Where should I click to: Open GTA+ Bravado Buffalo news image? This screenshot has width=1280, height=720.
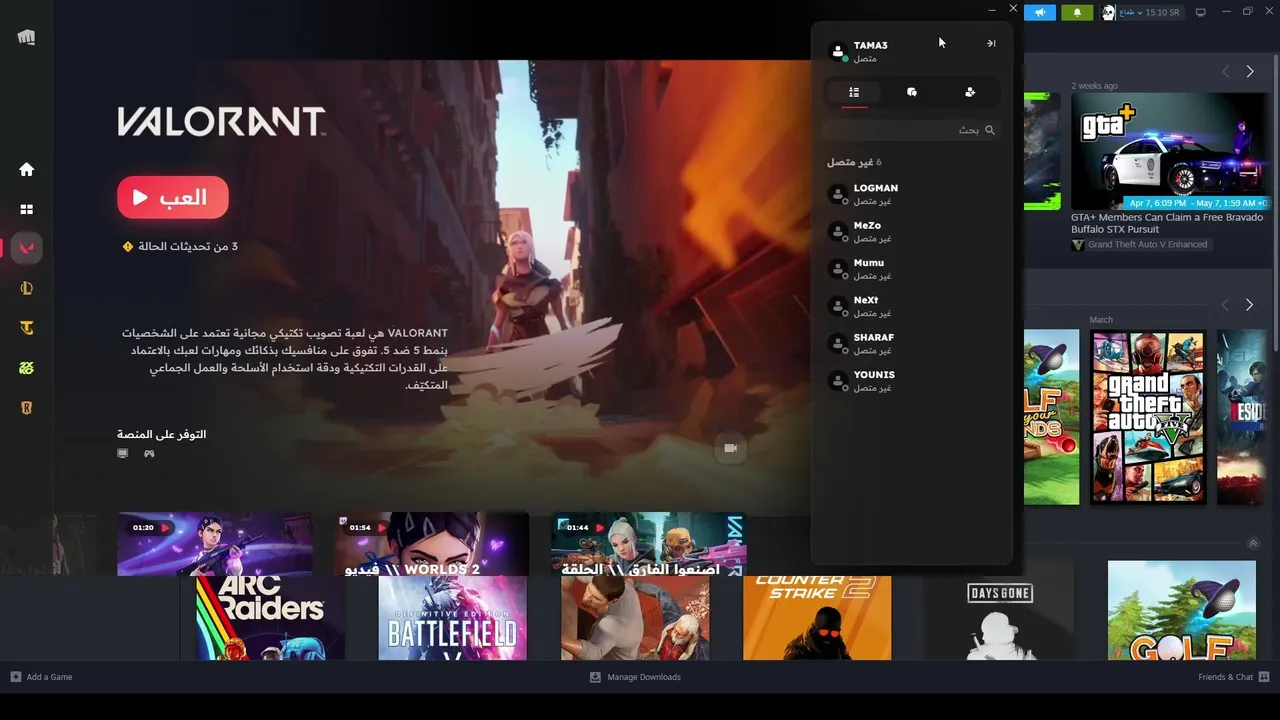click(1169, 151)
